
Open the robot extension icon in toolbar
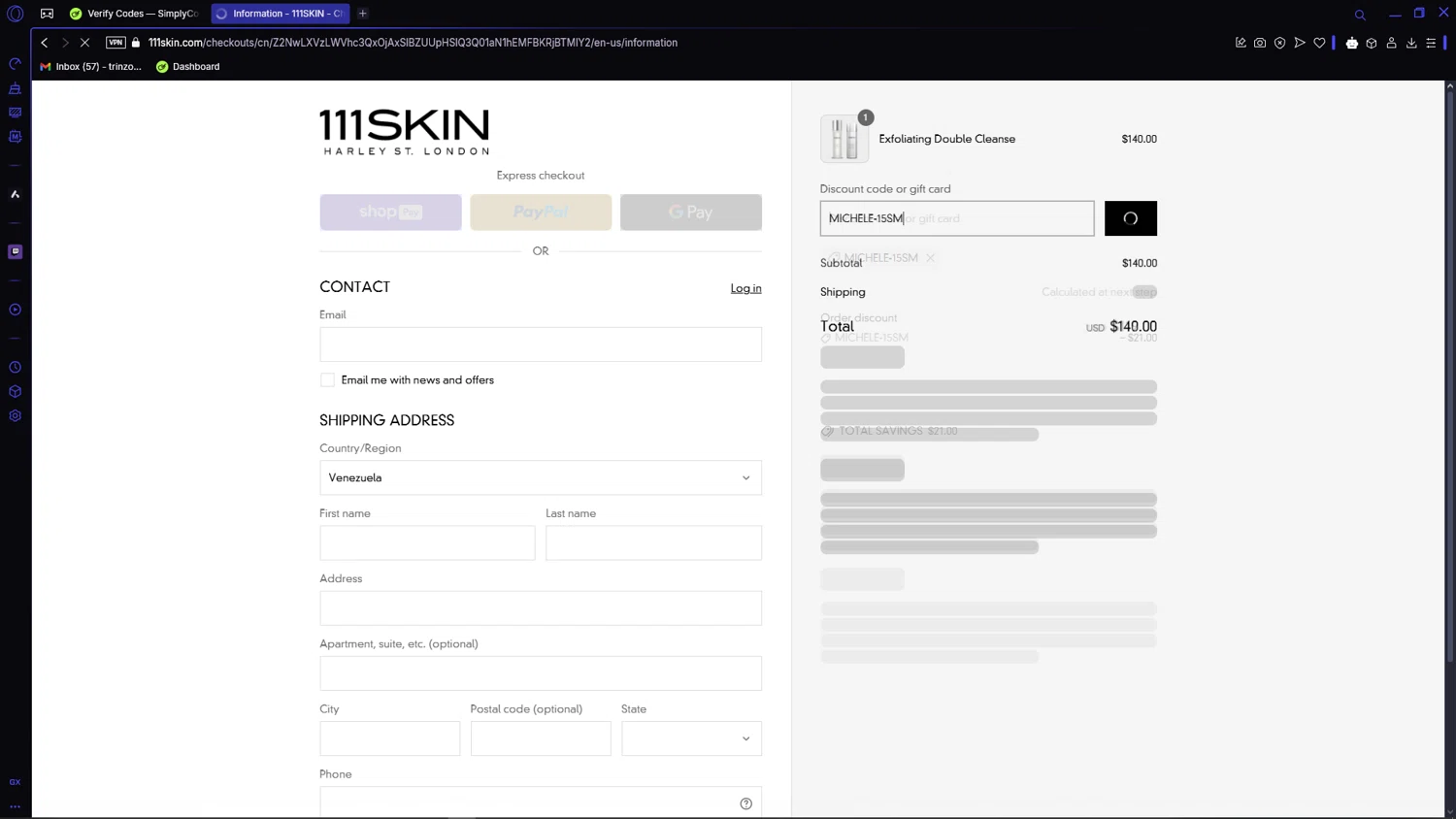click(x=1352, y=43)
